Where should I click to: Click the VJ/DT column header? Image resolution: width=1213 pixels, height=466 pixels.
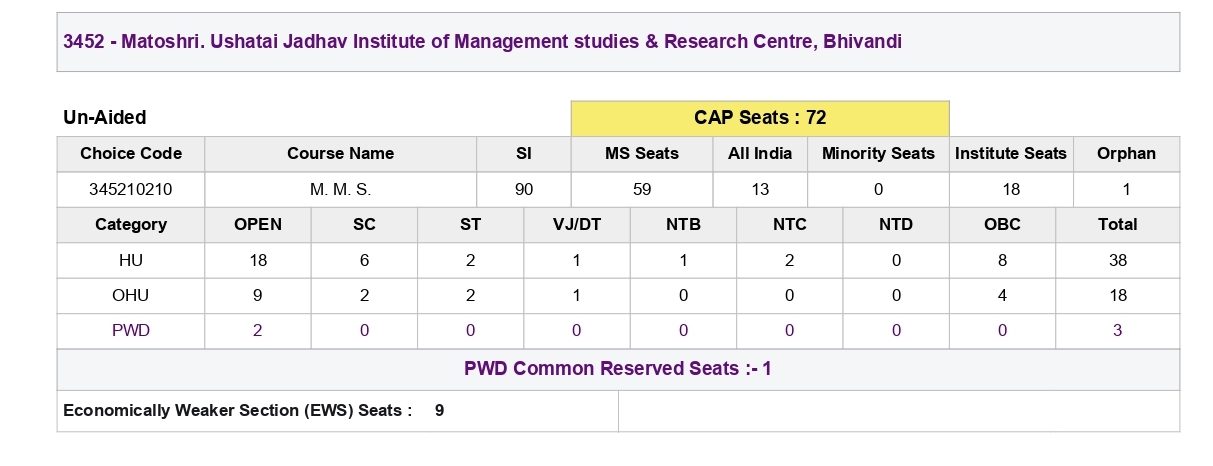tap(577, 225)
